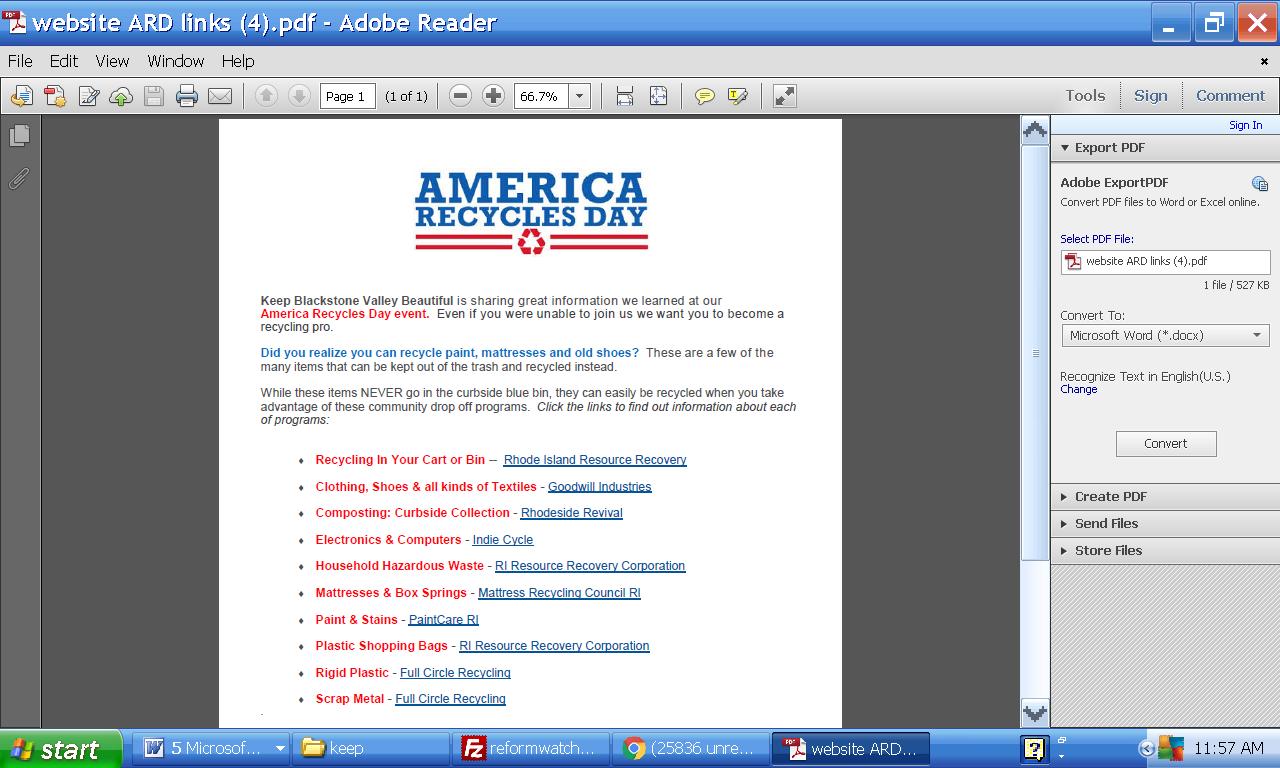The width and height of the screenshot is (1280, 768).
Task: Switch to read mode view
Action: coord(785,96)
